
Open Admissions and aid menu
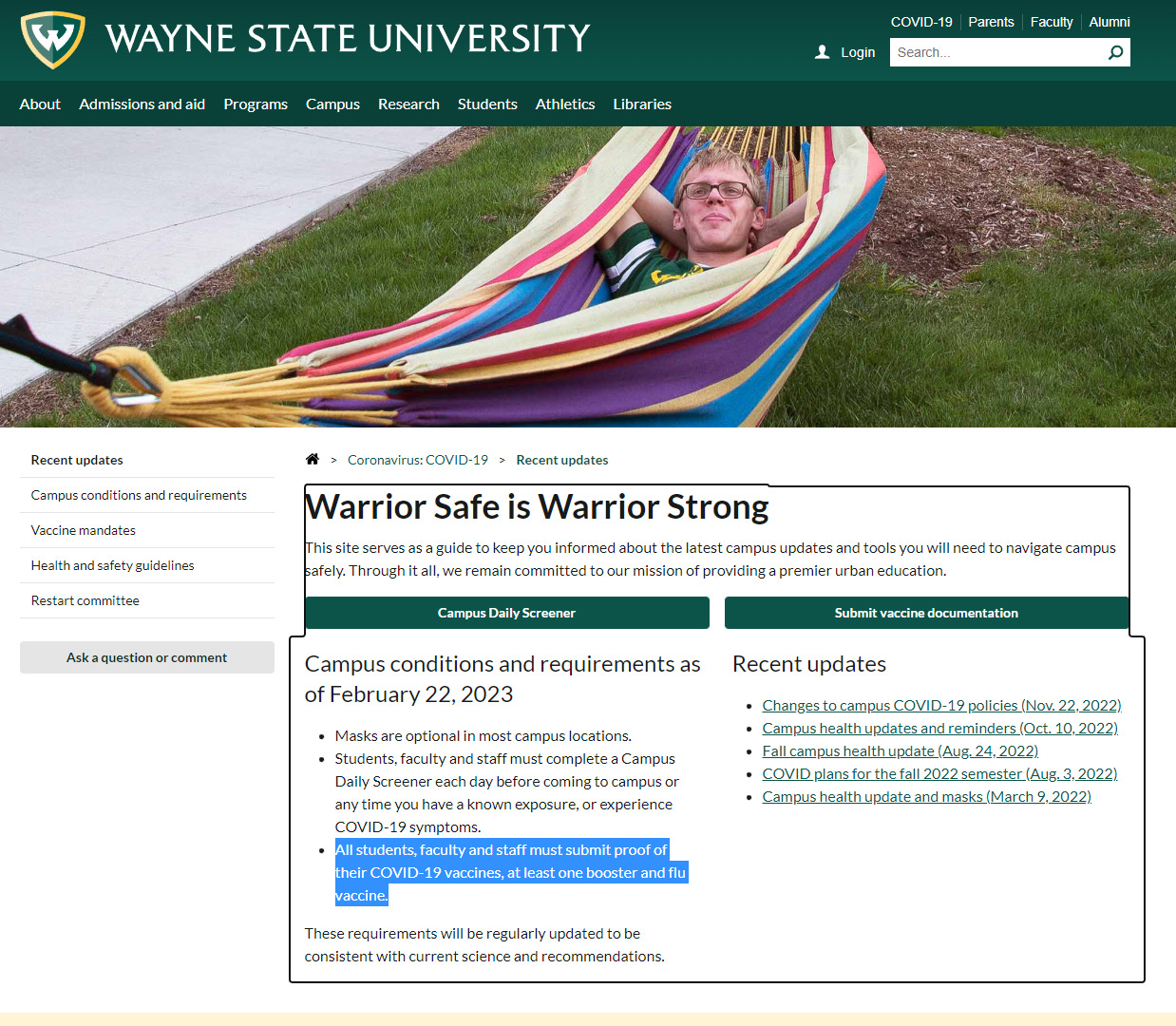(142, 104)
